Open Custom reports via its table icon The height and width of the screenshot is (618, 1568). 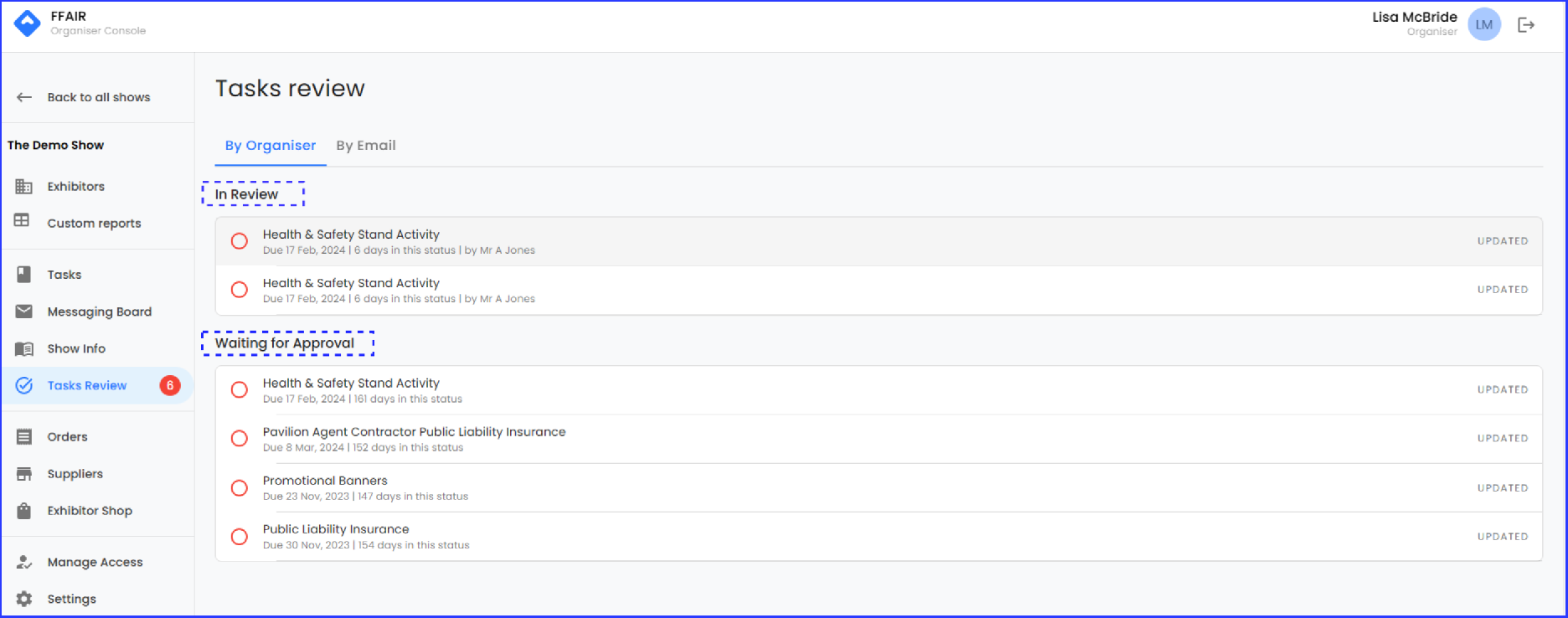[22, 220]
